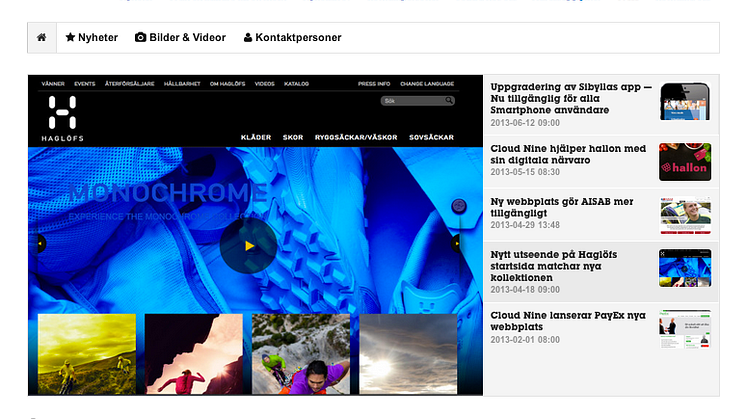Play the Monochrome video

[x=248, y=245]
